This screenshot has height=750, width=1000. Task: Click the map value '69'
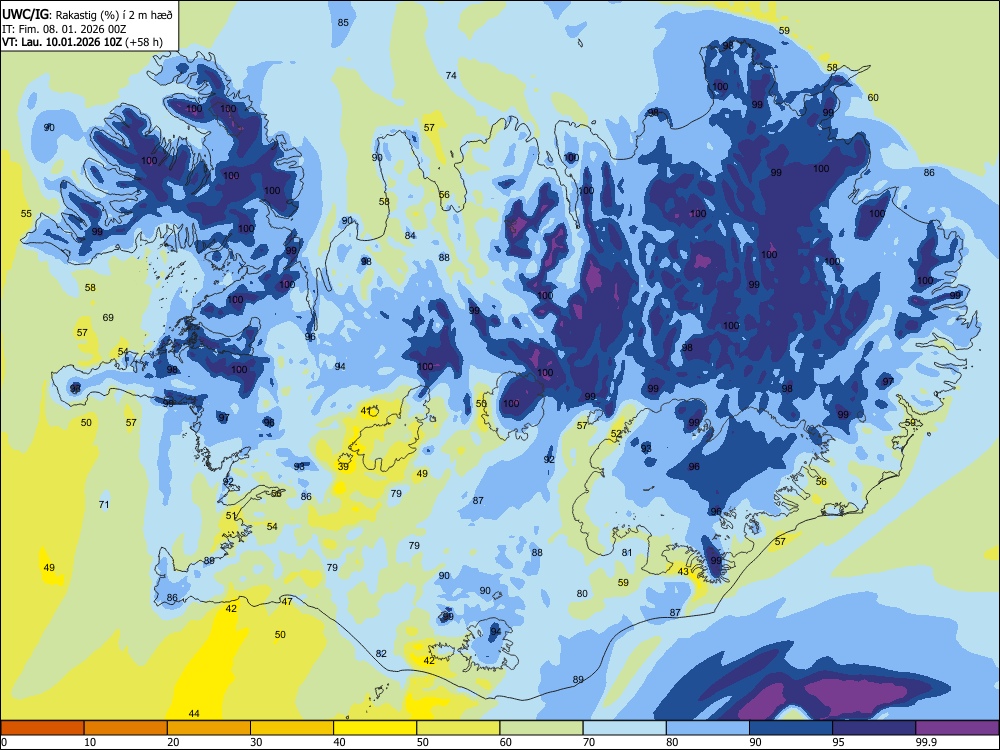pyautogui.click(x=108, y=317)
